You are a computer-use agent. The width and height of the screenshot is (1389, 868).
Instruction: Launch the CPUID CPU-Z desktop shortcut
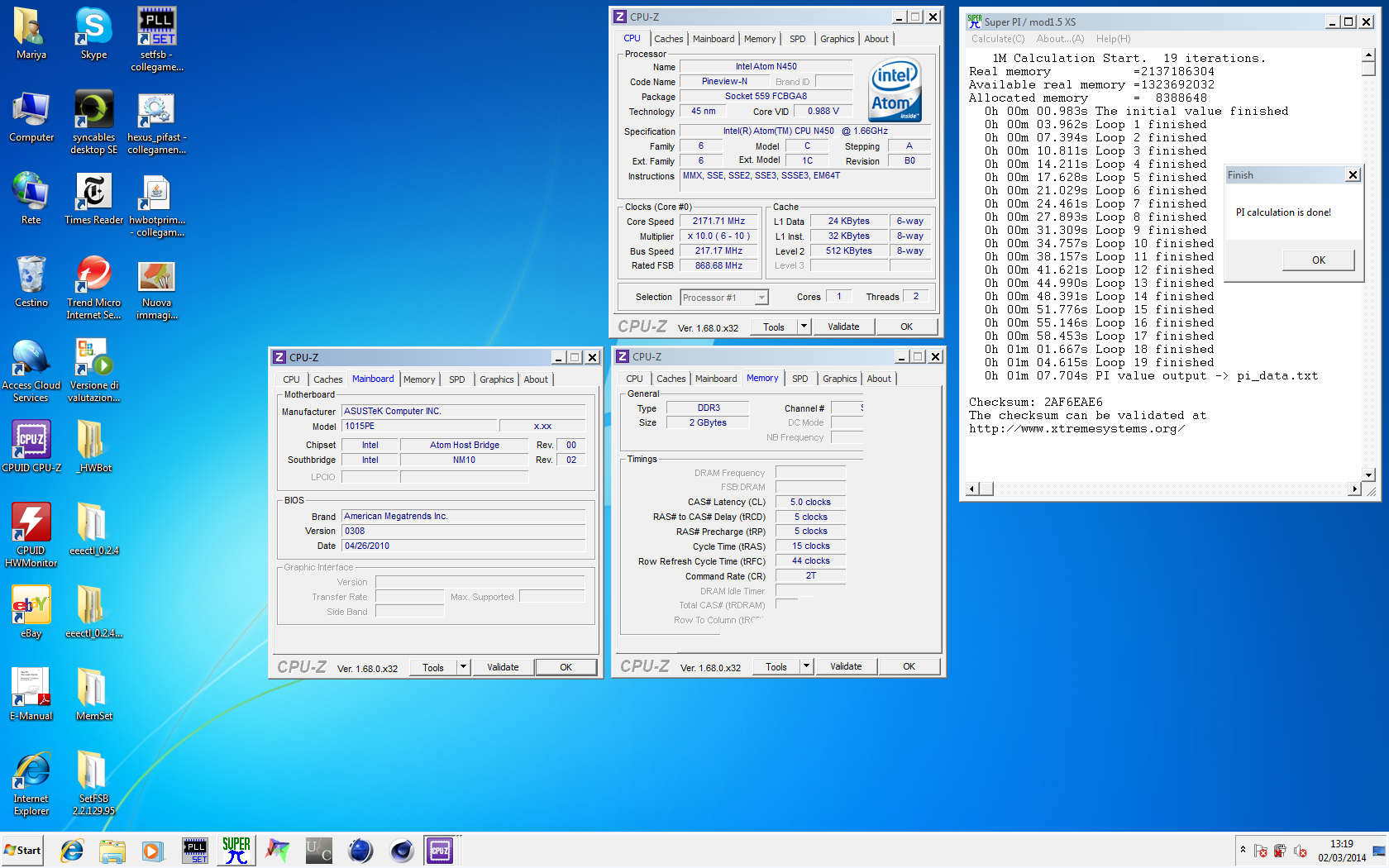coord(31,446)
